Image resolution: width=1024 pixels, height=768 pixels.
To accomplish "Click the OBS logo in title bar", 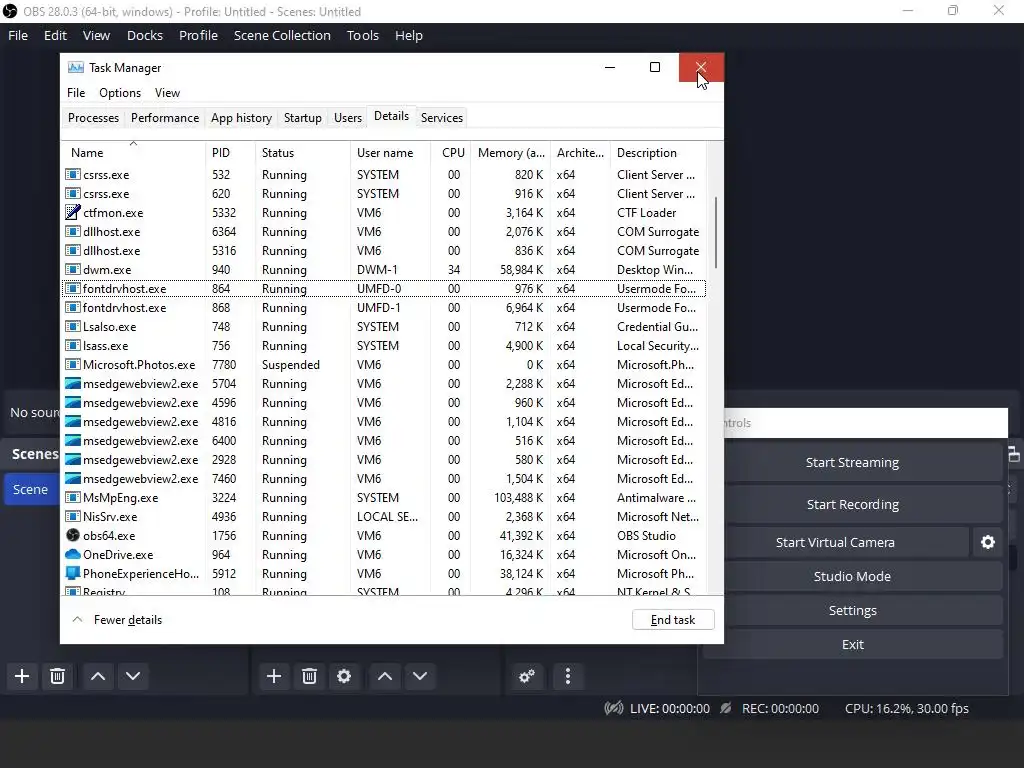I will pos(10,11).
